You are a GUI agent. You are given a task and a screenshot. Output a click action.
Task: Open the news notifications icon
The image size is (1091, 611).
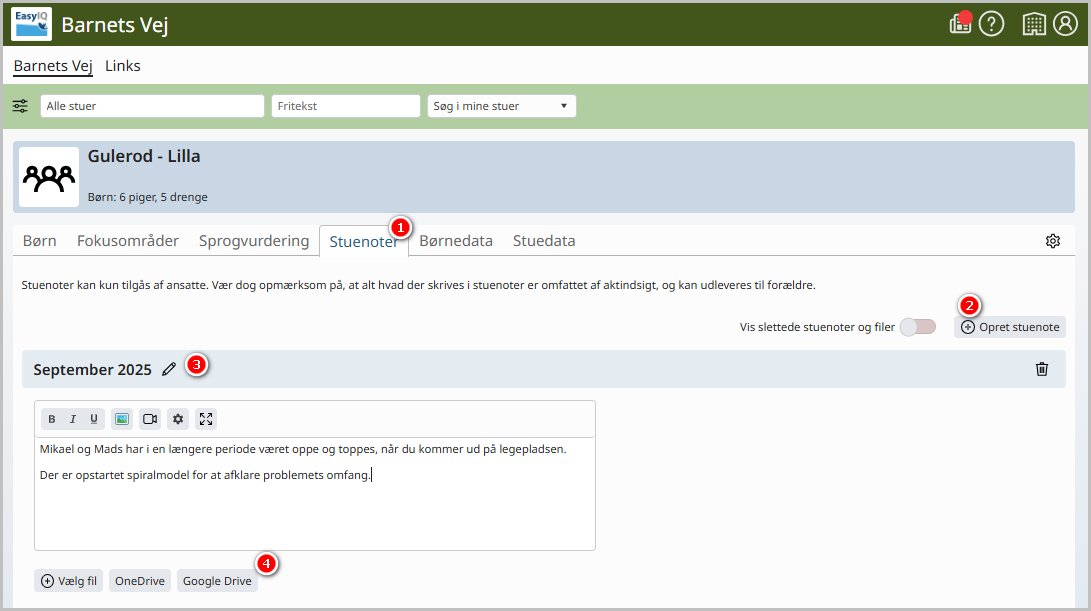pos(960,24)
